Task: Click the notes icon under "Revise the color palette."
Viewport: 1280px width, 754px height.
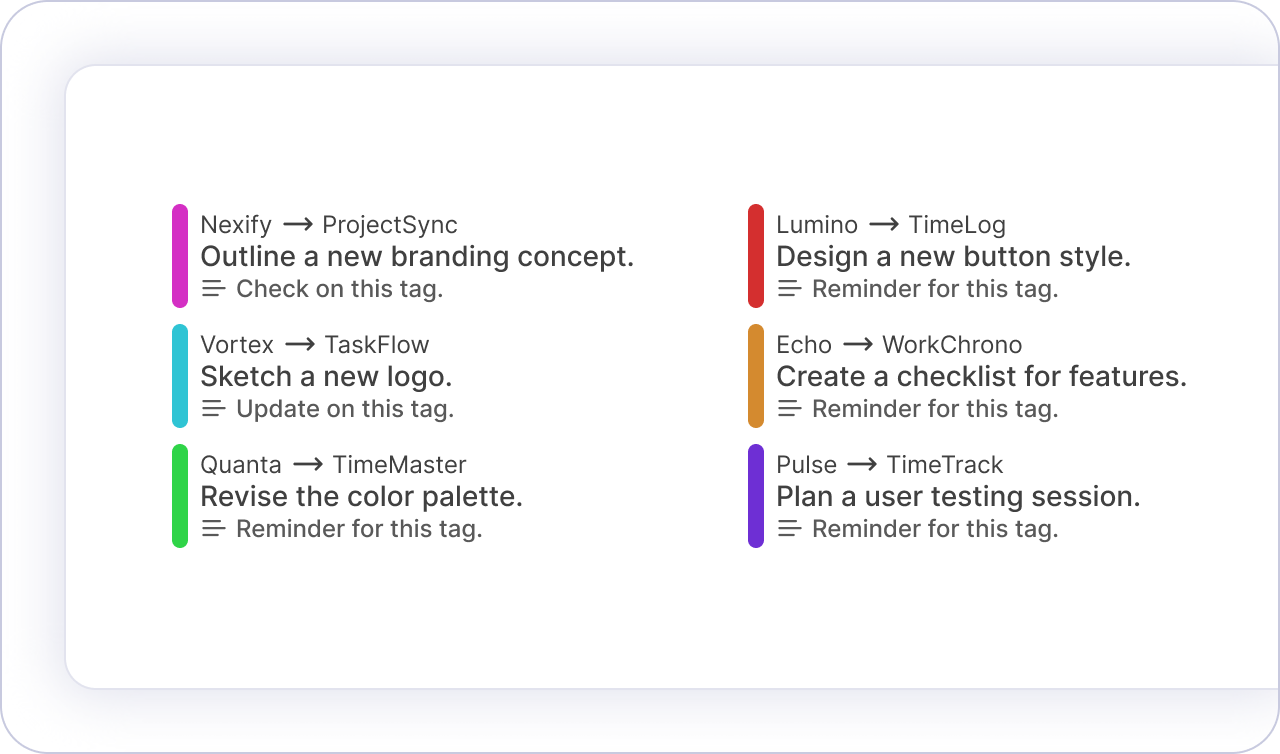Action: [213, 529]
